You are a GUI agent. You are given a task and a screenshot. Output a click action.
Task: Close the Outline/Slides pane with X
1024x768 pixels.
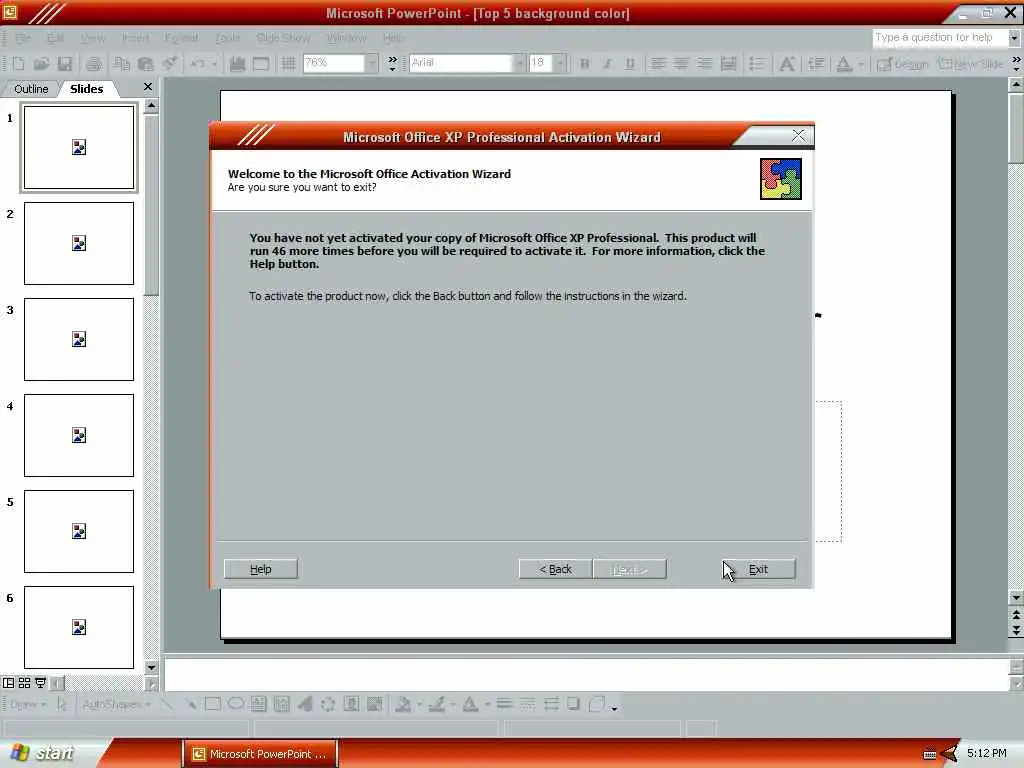tap(148, 86)
